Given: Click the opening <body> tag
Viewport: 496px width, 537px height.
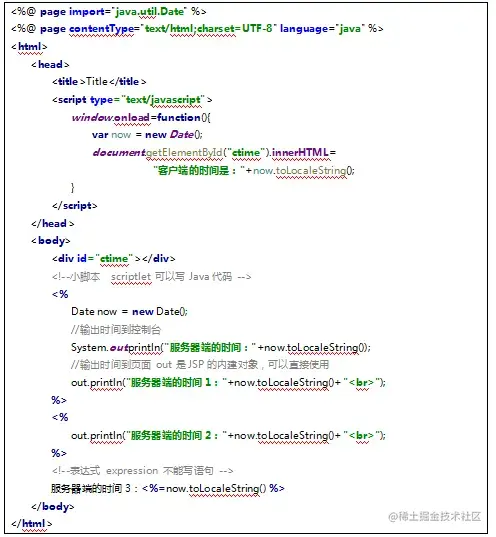Looking at the screenshot, I should pos(51,241).
